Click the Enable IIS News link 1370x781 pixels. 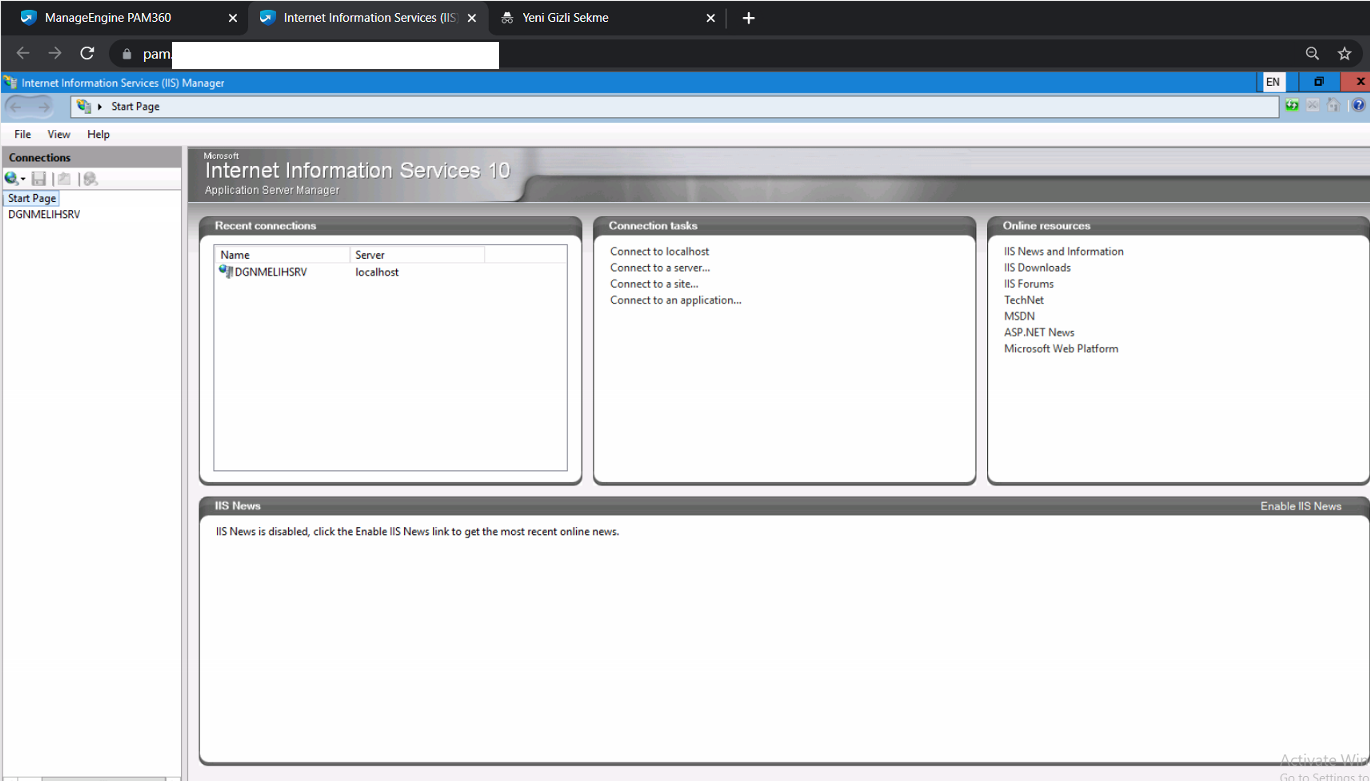pos(1300,506)
